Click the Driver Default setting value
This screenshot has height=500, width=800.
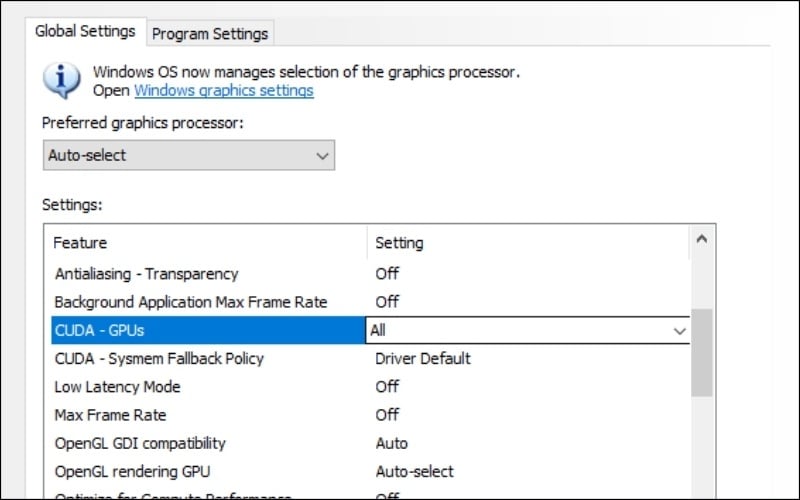tap(422, 358)
